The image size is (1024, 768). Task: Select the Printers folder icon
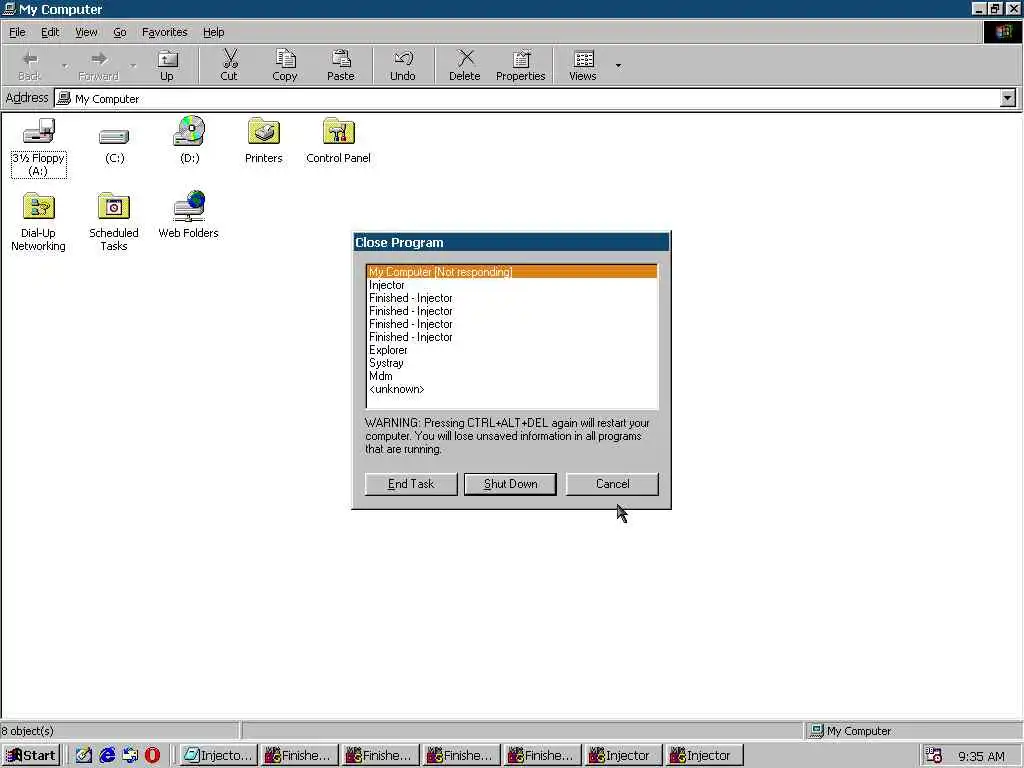[x=264, y=140]
